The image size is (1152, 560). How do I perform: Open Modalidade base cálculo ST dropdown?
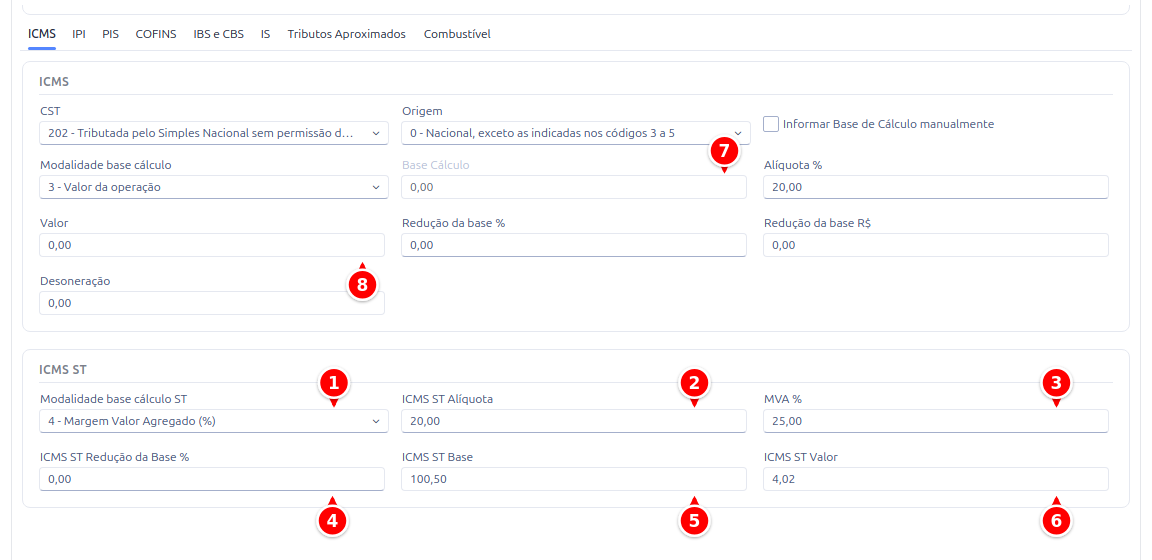[x=214, y=421]
